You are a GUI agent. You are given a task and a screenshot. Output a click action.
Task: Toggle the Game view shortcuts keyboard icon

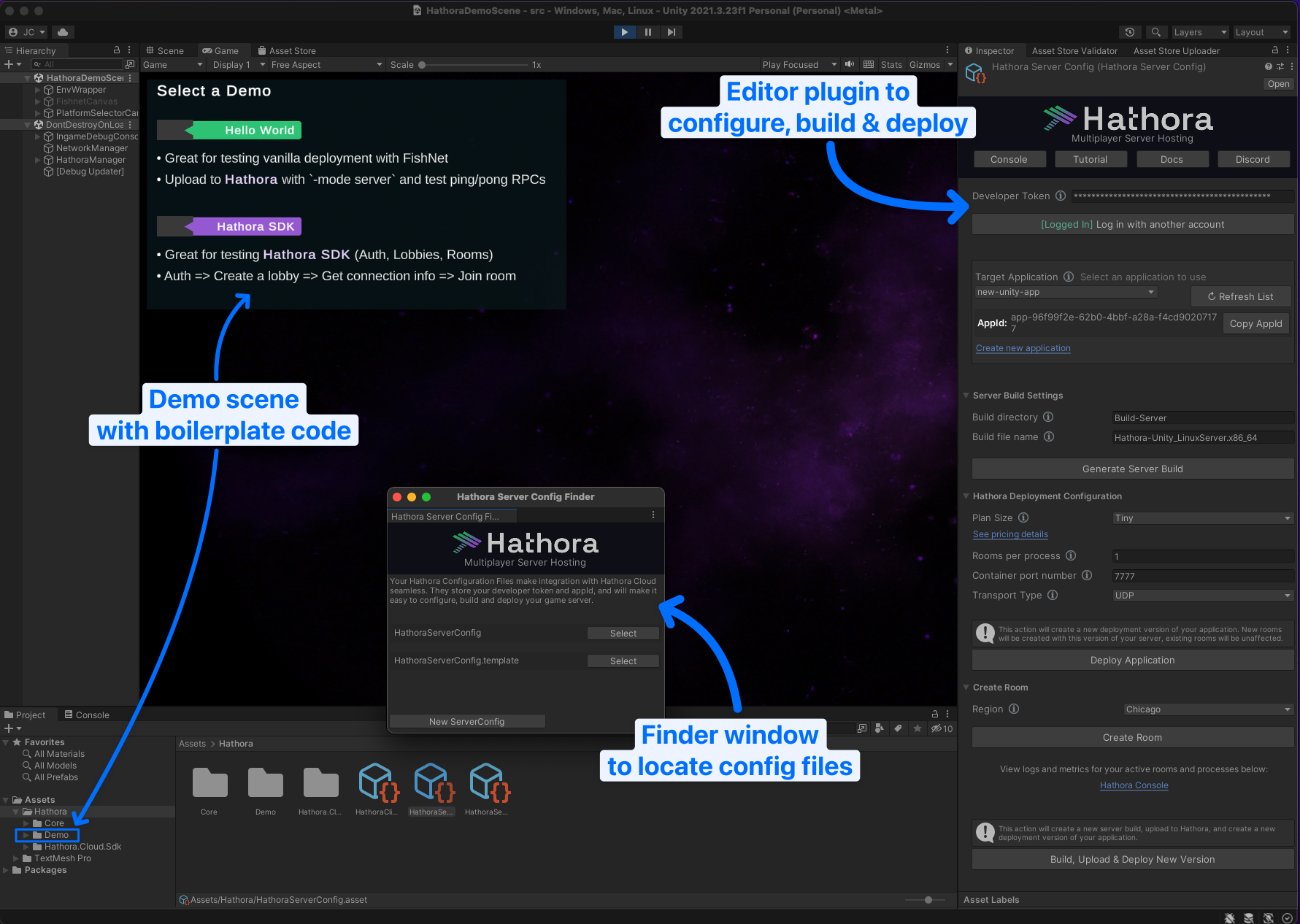869,64
